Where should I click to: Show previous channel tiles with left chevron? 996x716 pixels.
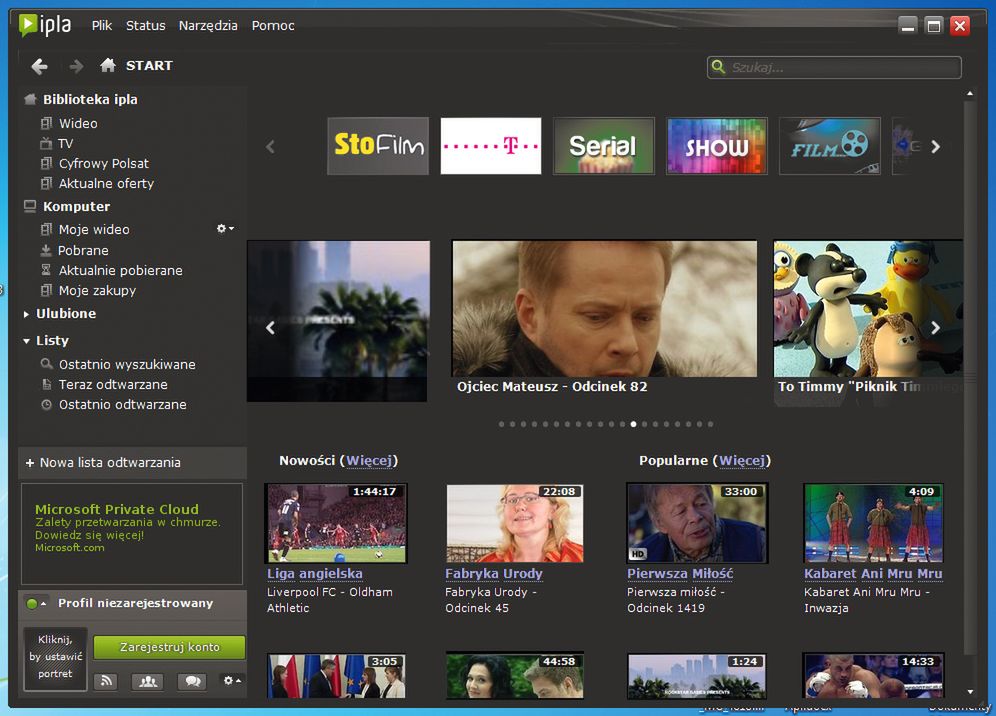271,147
